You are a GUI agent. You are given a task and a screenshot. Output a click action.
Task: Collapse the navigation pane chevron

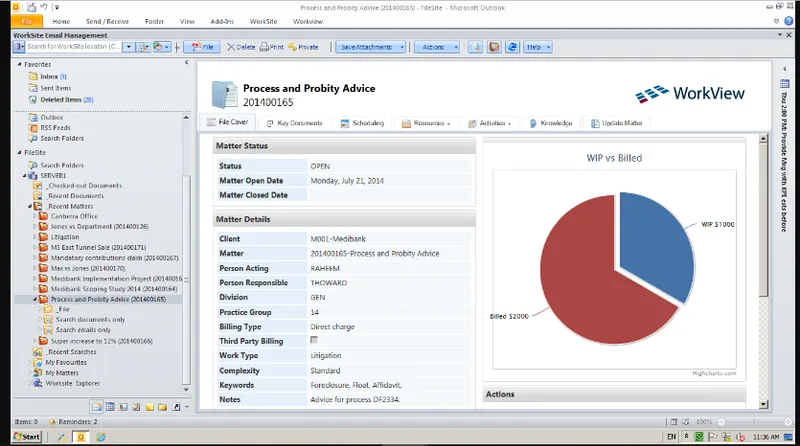(186, 63)
